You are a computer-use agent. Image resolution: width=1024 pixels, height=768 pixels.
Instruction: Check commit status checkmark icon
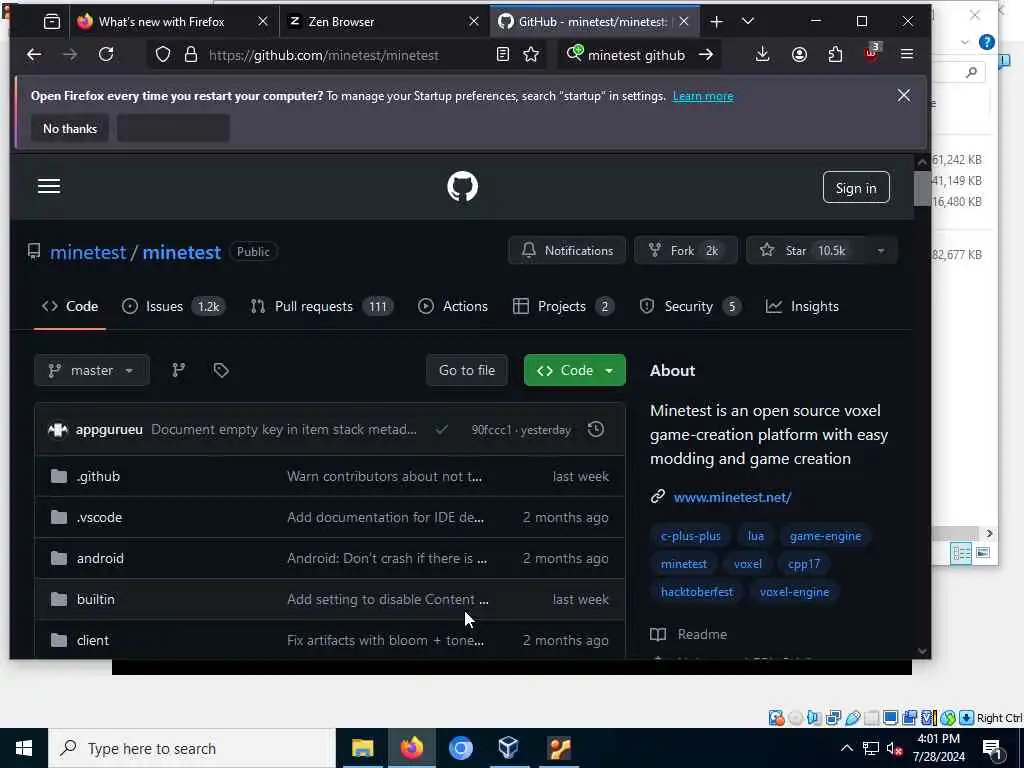pyautogui.click(x=442, y=430)
